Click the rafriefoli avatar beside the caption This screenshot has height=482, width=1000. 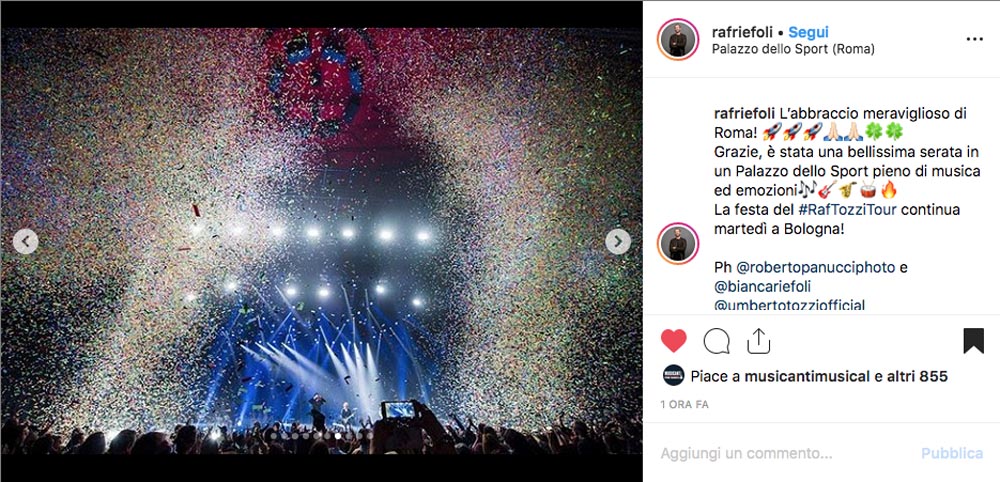(x=678, y=244)
